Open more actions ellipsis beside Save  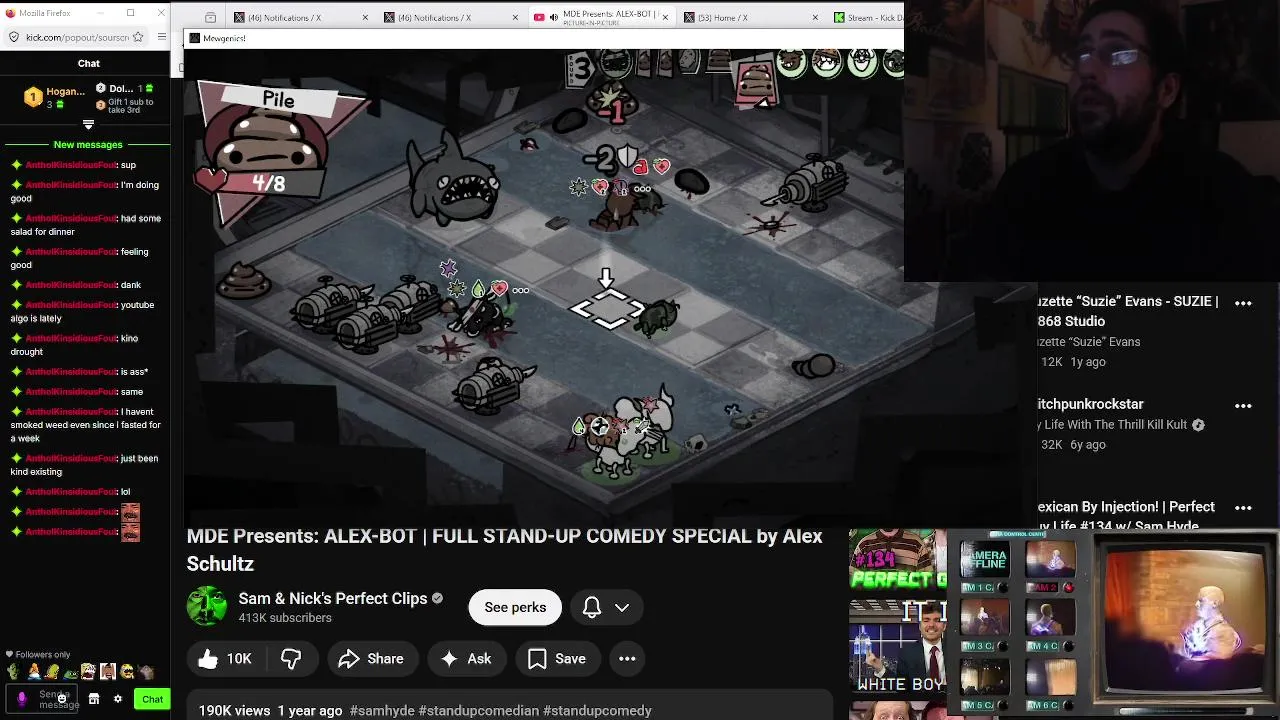(627, 658)
